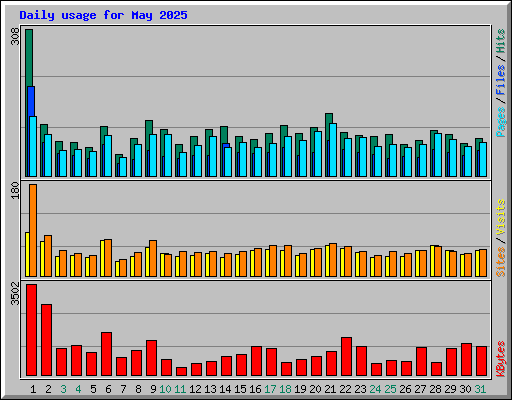This screenshot has width=512, height=400.
Task: Click the green "Hits" legend label
Action: [500, 41]
